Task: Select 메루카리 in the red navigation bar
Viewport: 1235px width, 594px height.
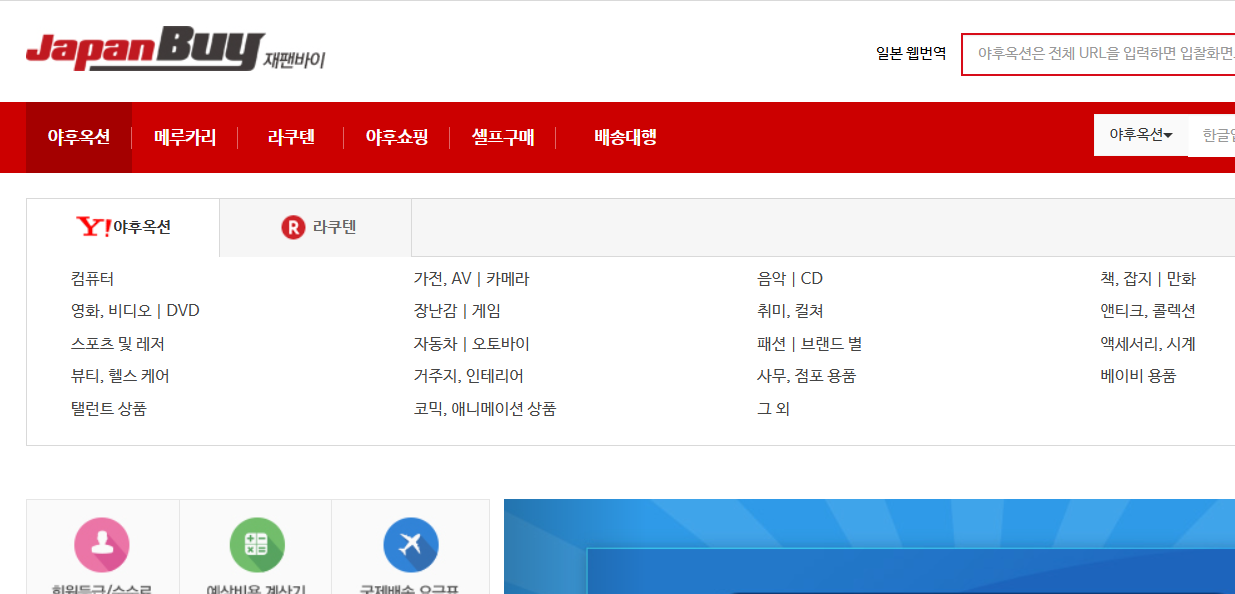Action: tap(185, 137)
